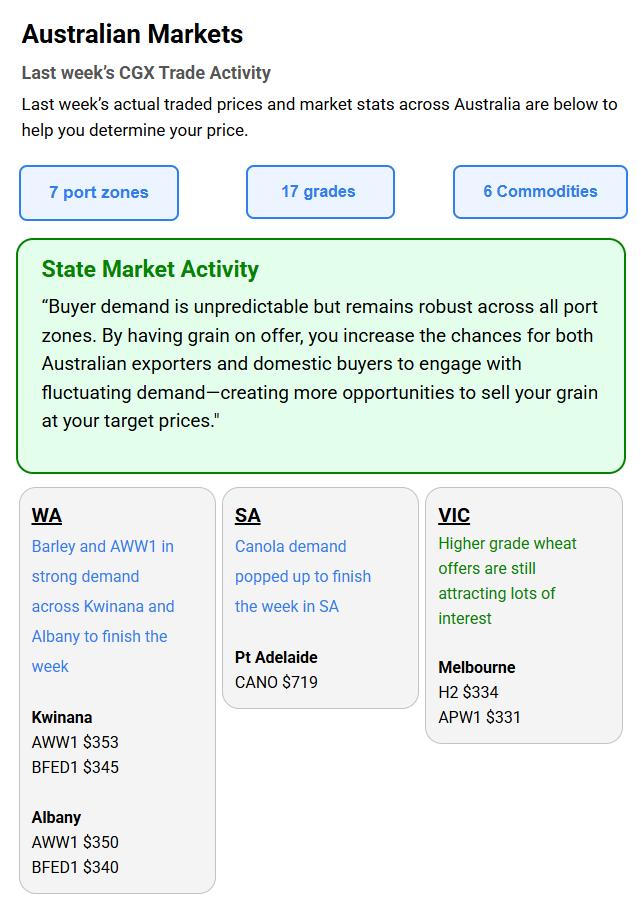Click the SA canola demand summary text

[x=302, y=576]
